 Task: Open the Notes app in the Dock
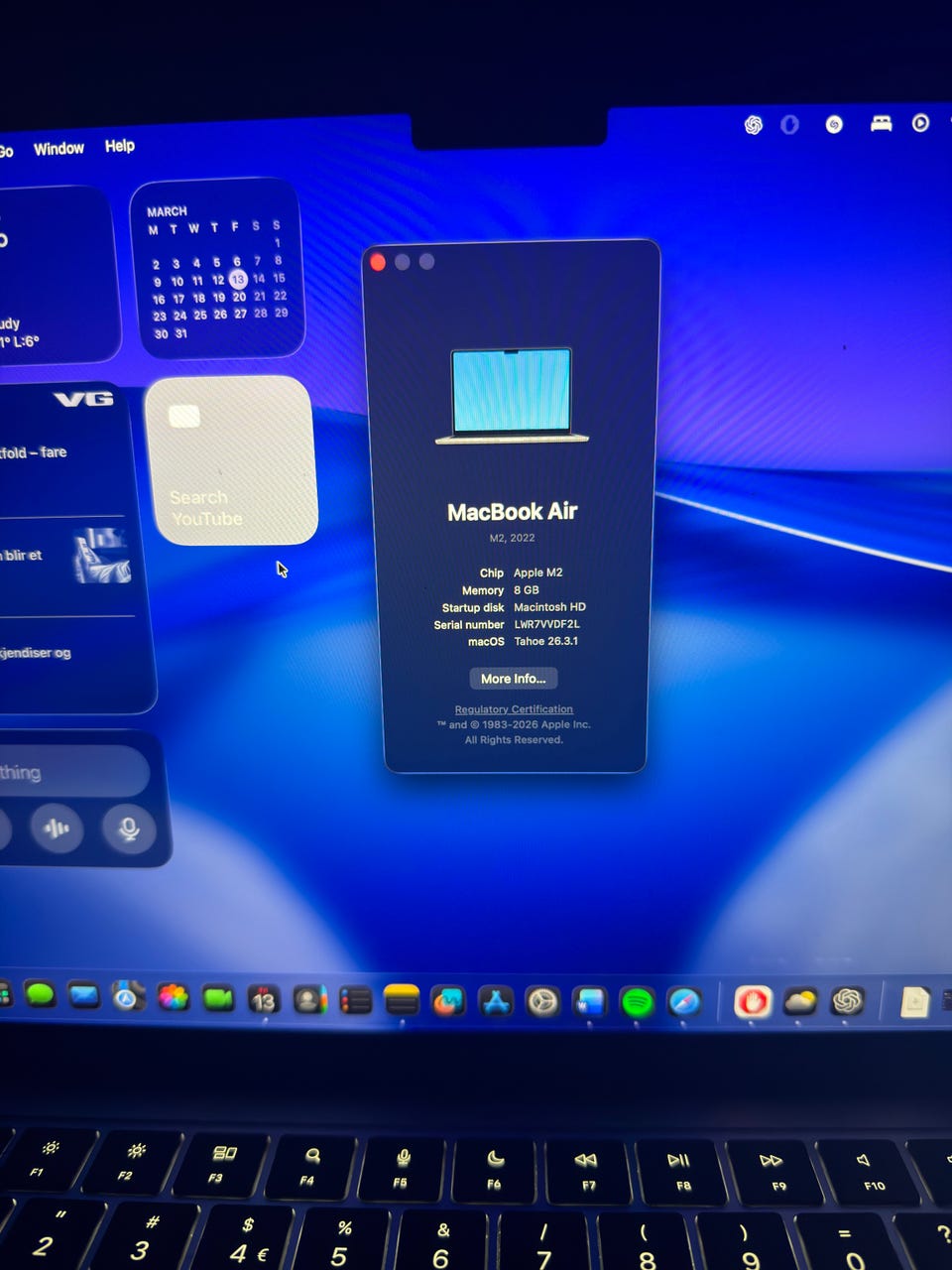(401, 1001)
